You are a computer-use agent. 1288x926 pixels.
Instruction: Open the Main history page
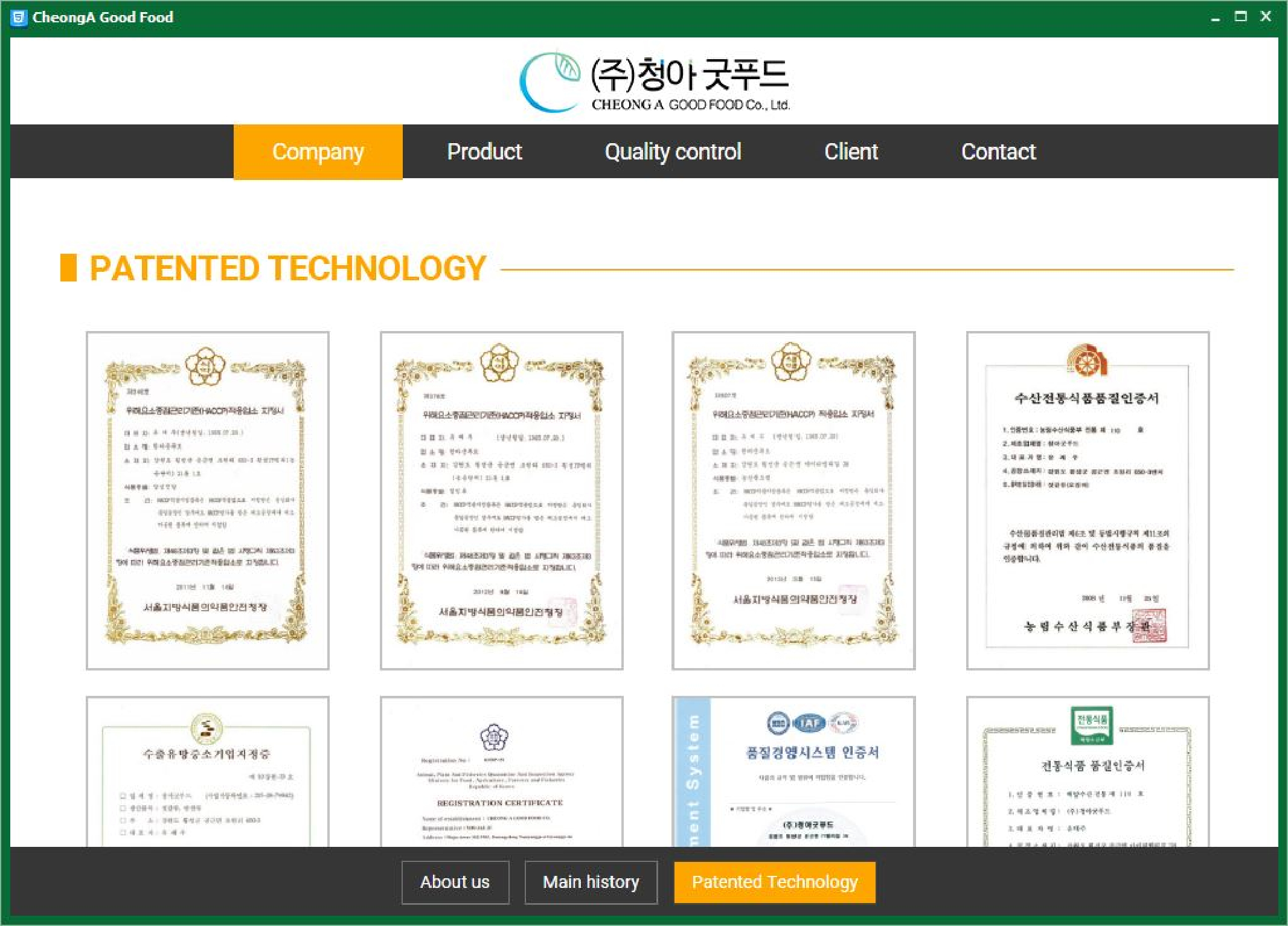click(x=591, y=882)
